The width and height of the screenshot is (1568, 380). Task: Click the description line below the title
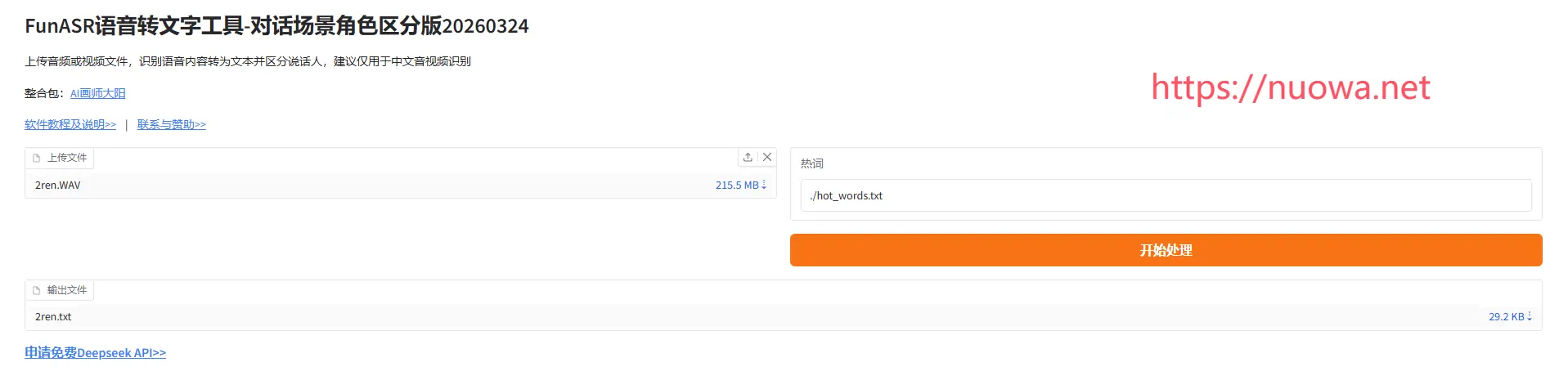coord(247,61)
